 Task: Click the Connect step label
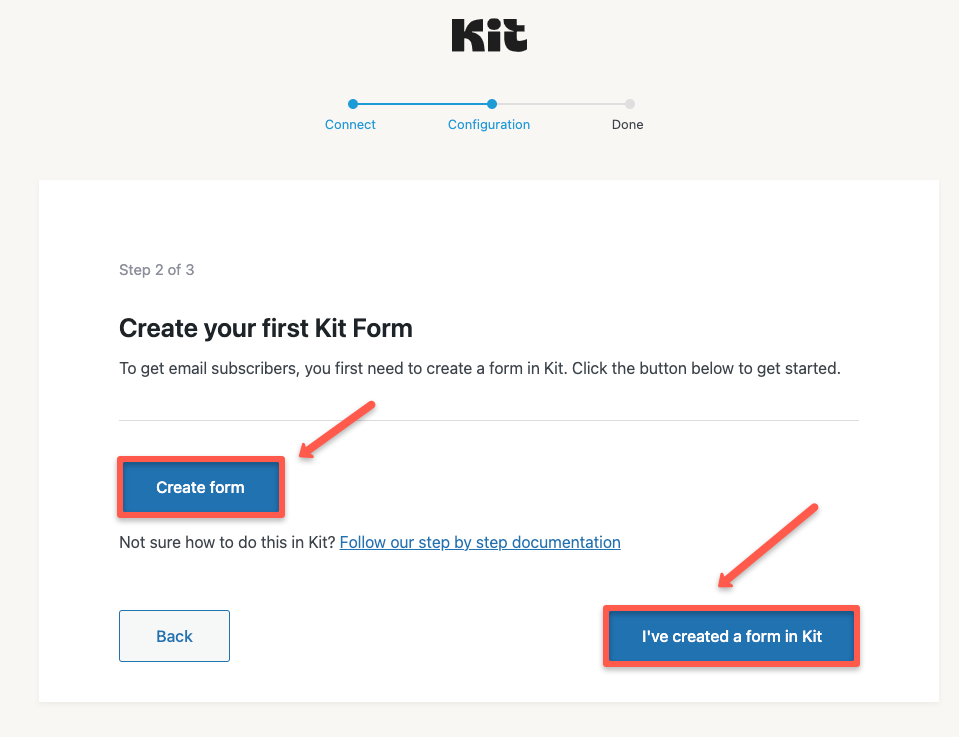(x=350, y=124)
